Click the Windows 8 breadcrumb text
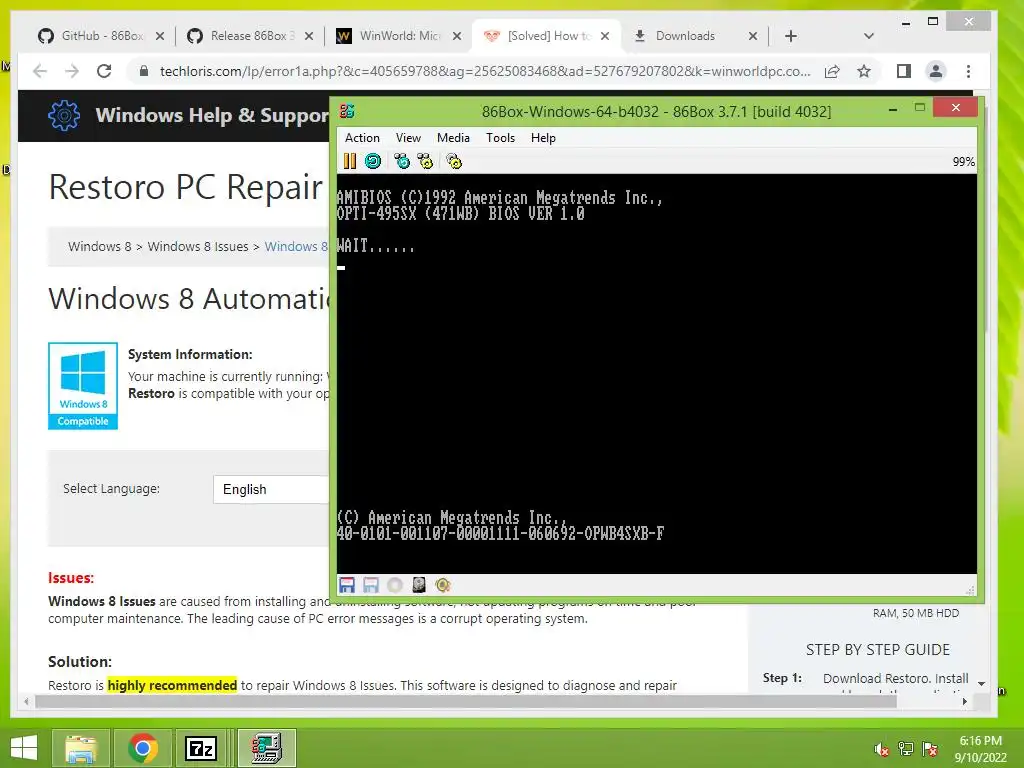The width and height of the screenshot is (1024, 768). pos(99,246)
